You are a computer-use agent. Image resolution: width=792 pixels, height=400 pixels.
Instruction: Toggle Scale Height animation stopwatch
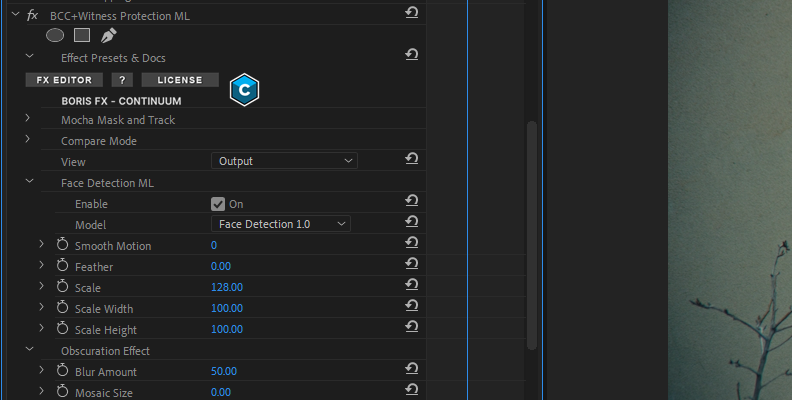62,328
